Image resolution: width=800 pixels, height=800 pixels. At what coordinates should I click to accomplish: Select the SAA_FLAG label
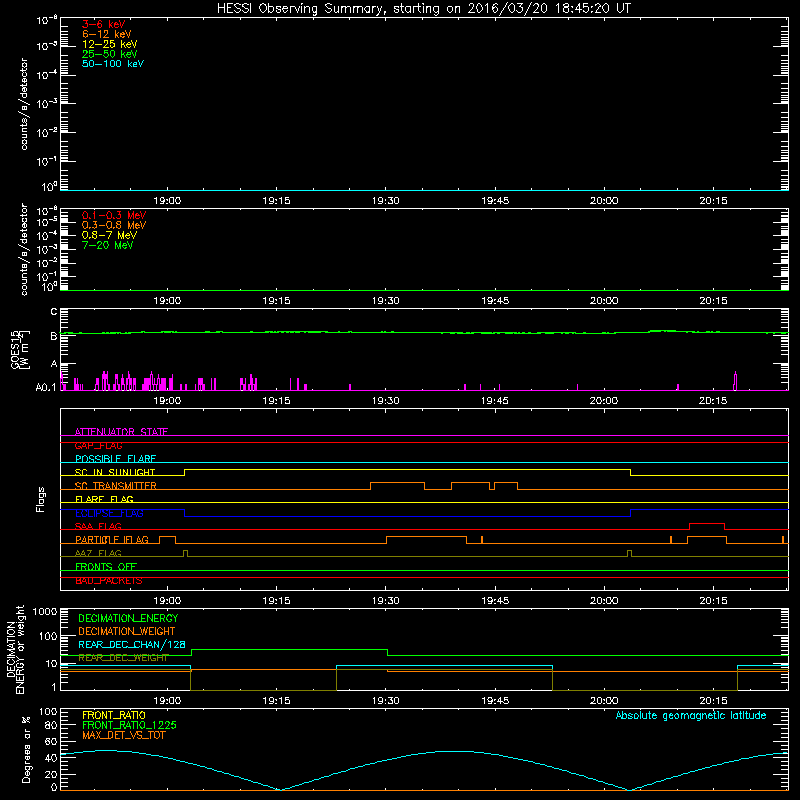(x=98, y=526)
